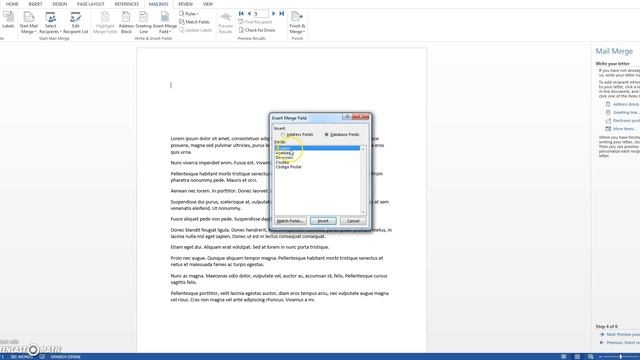Click Match Fields in the ribbon
The height and width of the screenshot is (360, 640).
pos(194,22)
